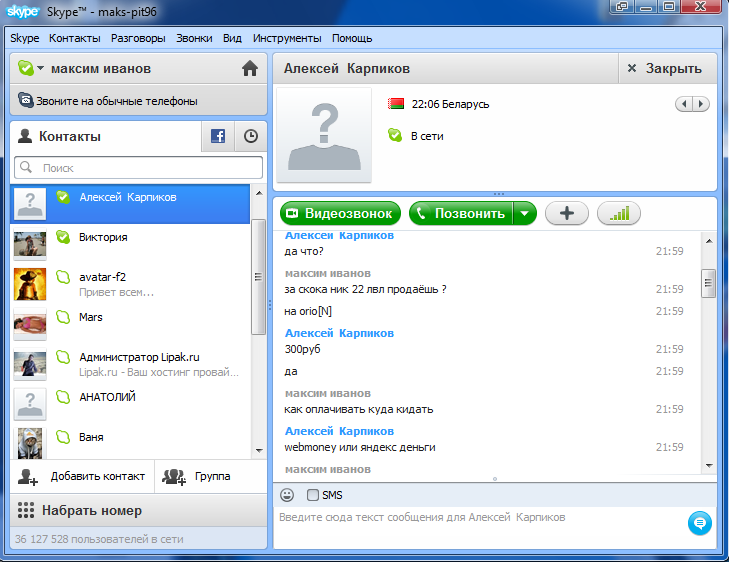Open own status dropdown near максим иванов

coord(40,68)
